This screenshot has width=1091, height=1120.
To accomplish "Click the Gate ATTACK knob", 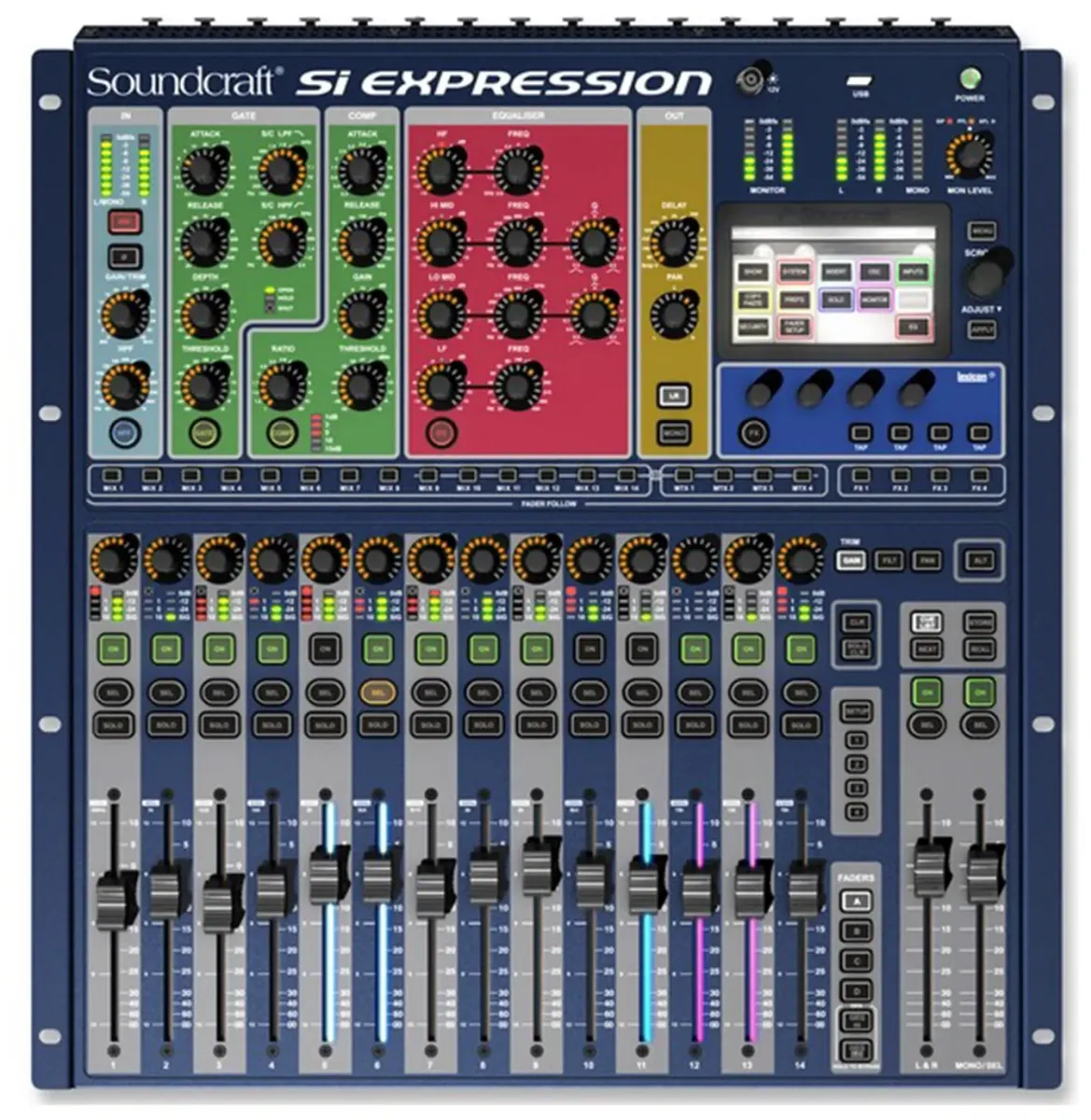I will click(x=204, y=169).
